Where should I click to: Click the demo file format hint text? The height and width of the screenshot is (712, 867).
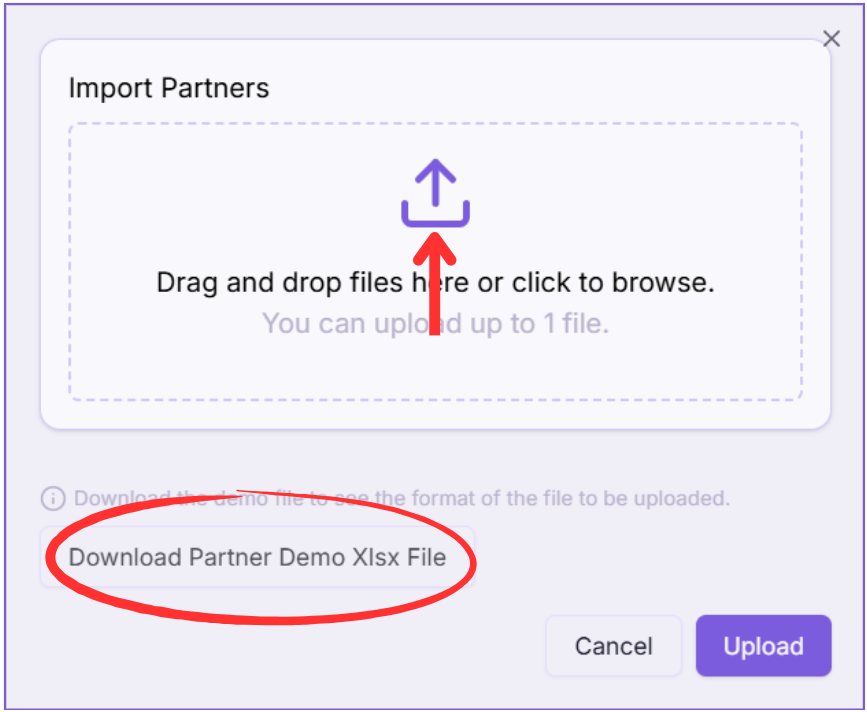pos(402,498)
